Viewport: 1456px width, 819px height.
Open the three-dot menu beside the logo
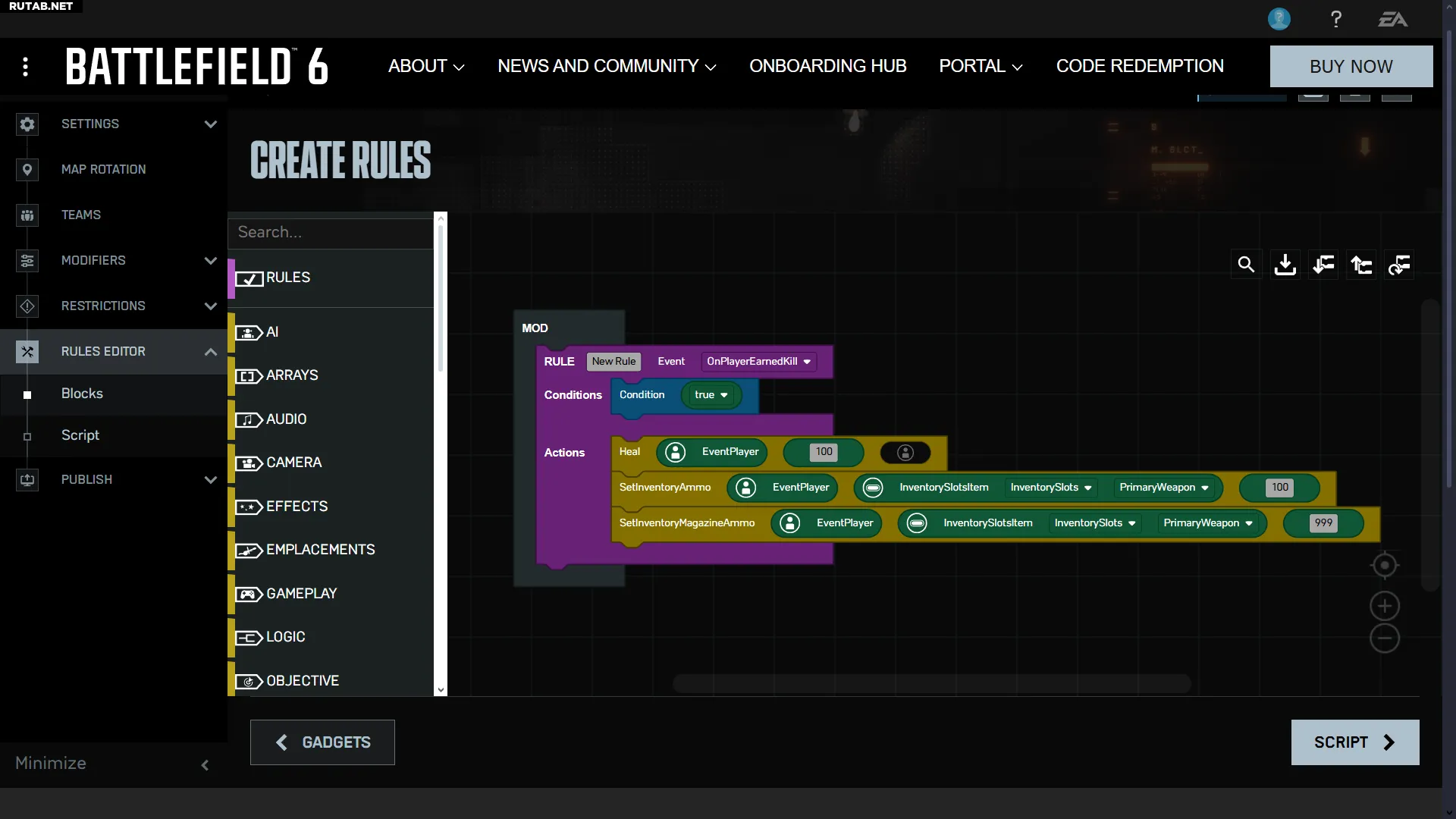pos(26,67)
